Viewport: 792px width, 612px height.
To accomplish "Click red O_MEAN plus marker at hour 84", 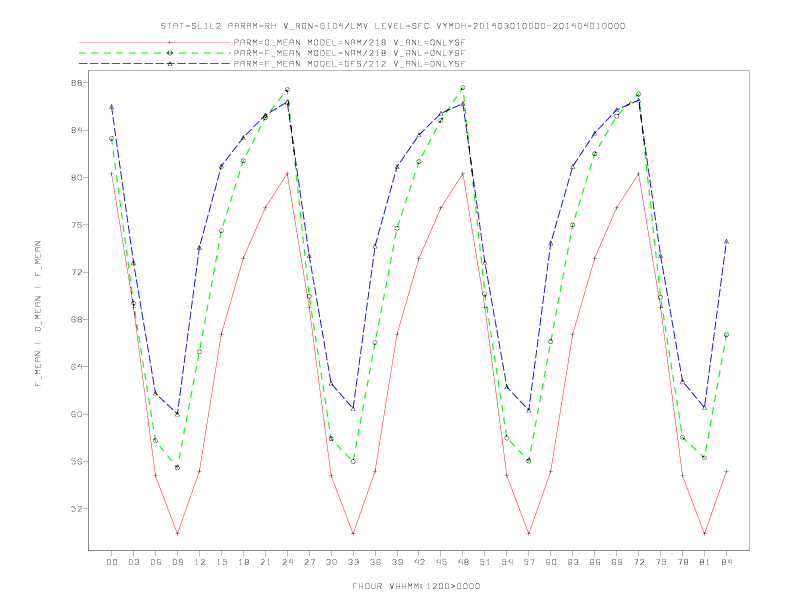I will coord(726,471).
